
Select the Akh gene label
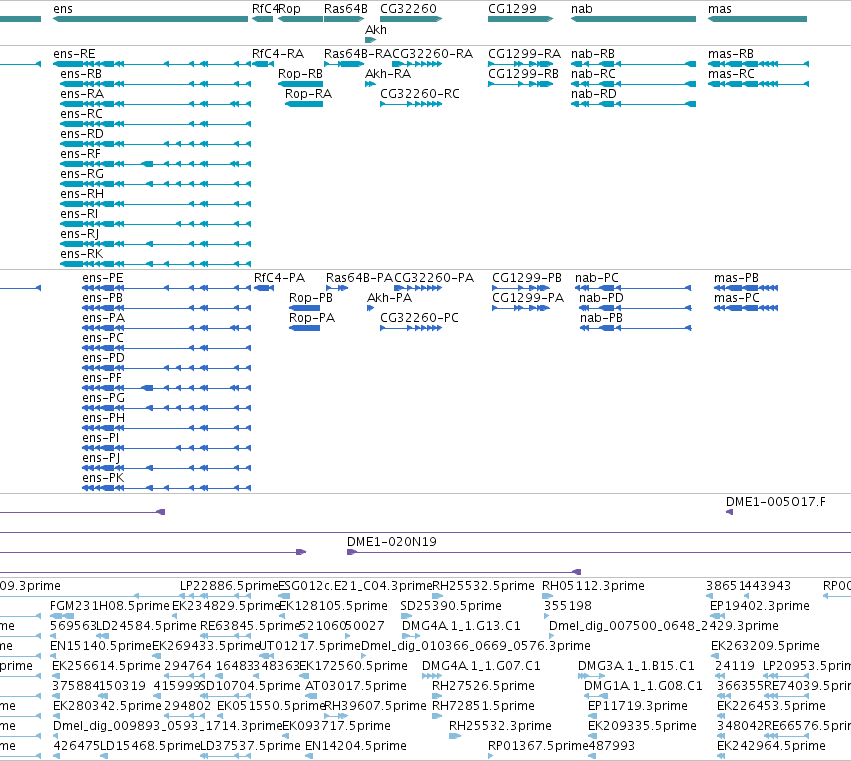376,30
